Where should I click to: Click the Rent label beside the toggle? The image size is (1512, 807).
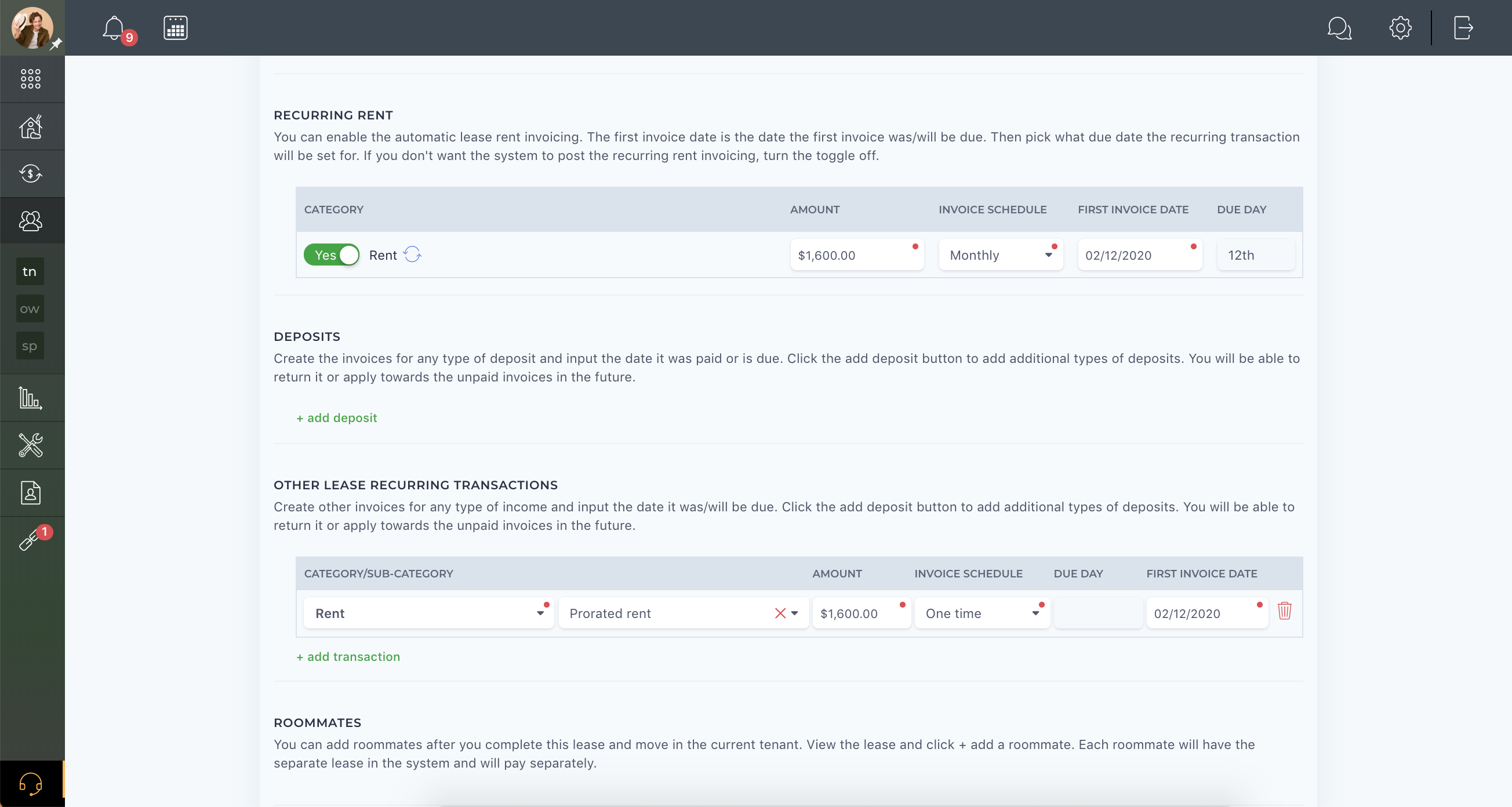(383, 255)
